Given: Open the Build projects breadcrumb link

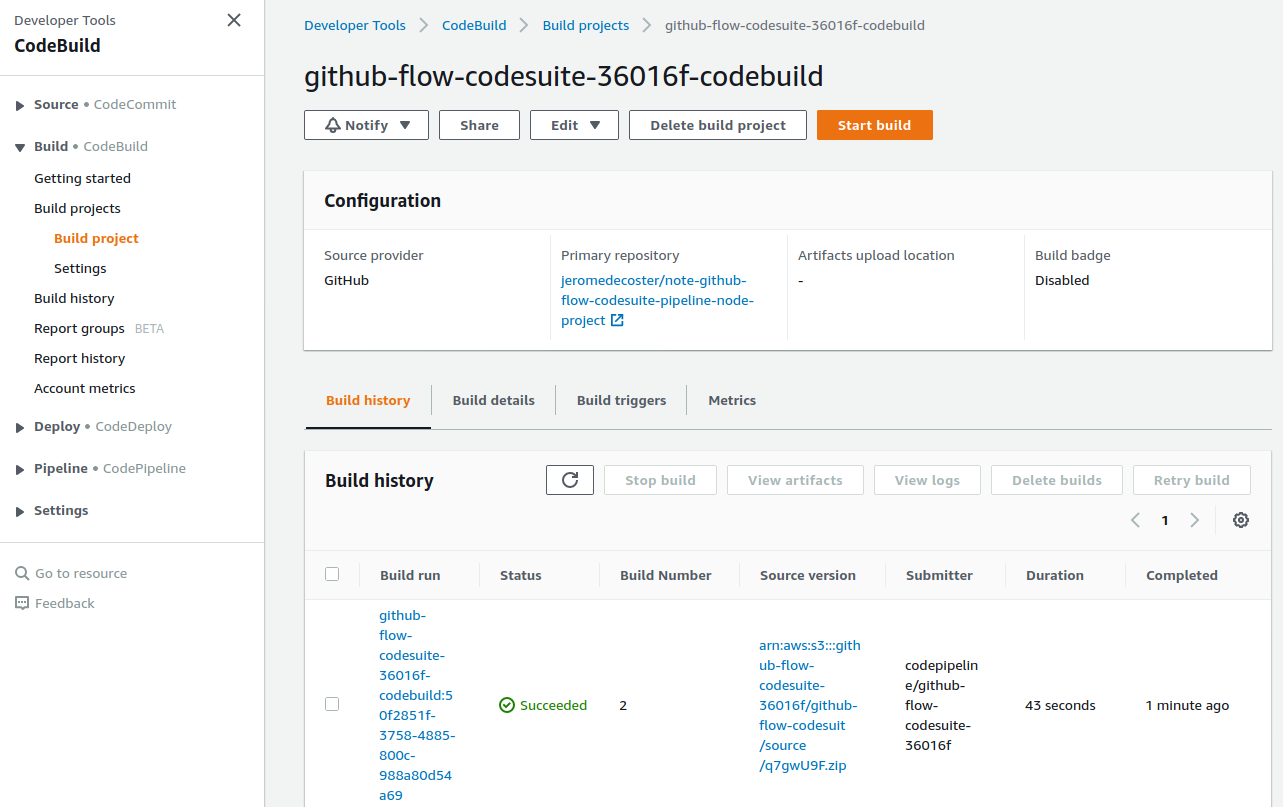Looking at the screenshot, I should coord(586,25).
